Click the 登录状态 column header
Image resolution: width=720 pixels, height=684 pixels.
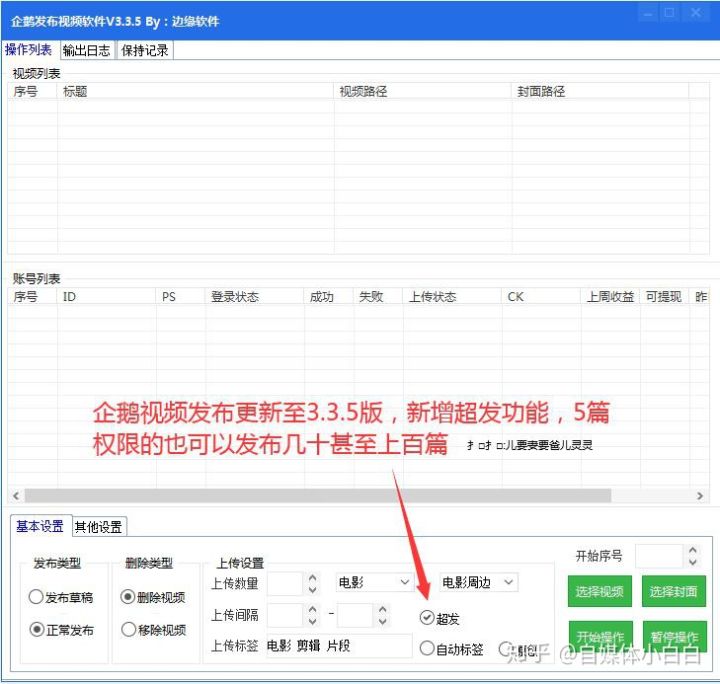255,297
